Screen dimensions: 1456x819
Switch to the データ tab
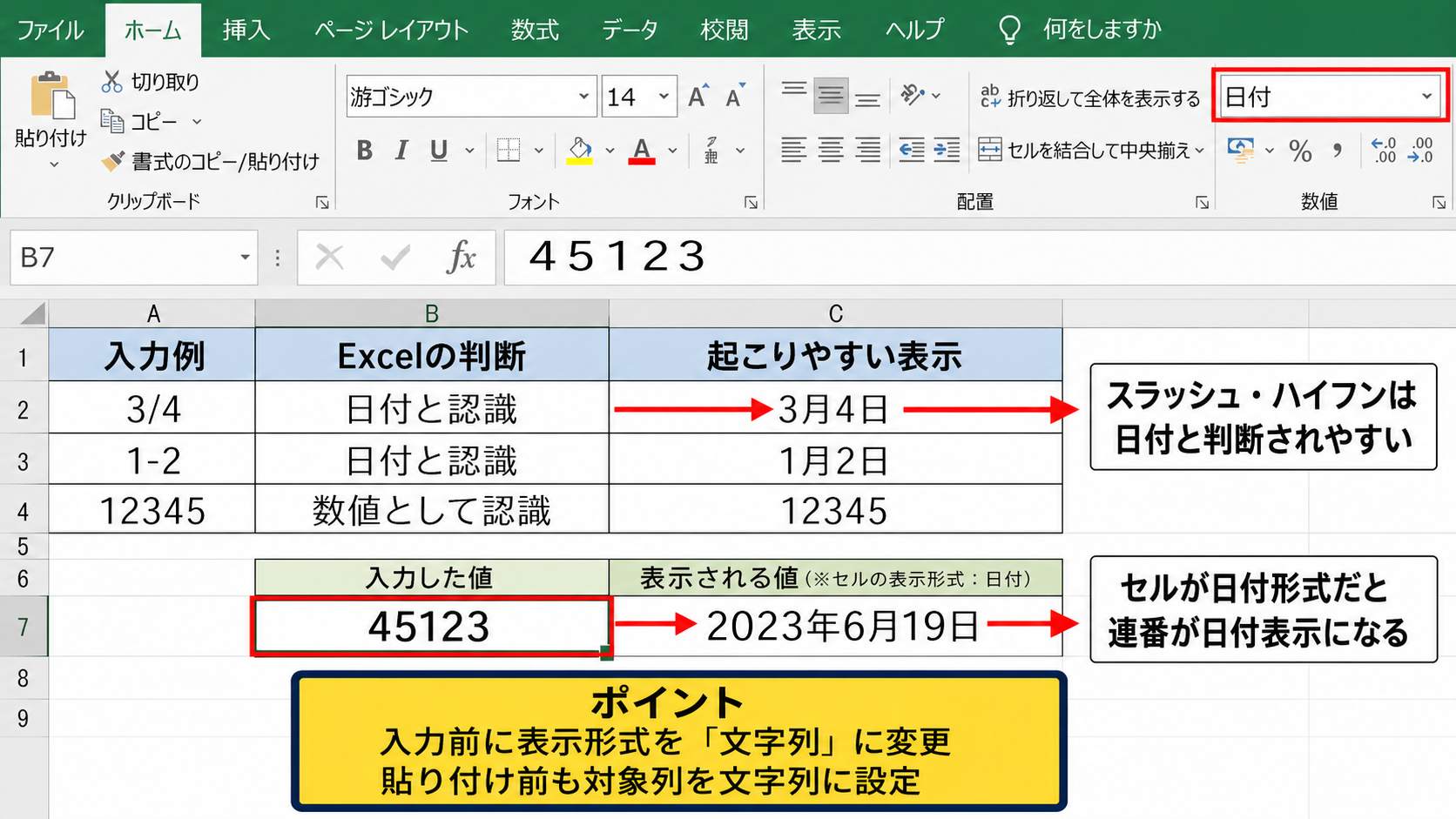click(x=630, y=30)
